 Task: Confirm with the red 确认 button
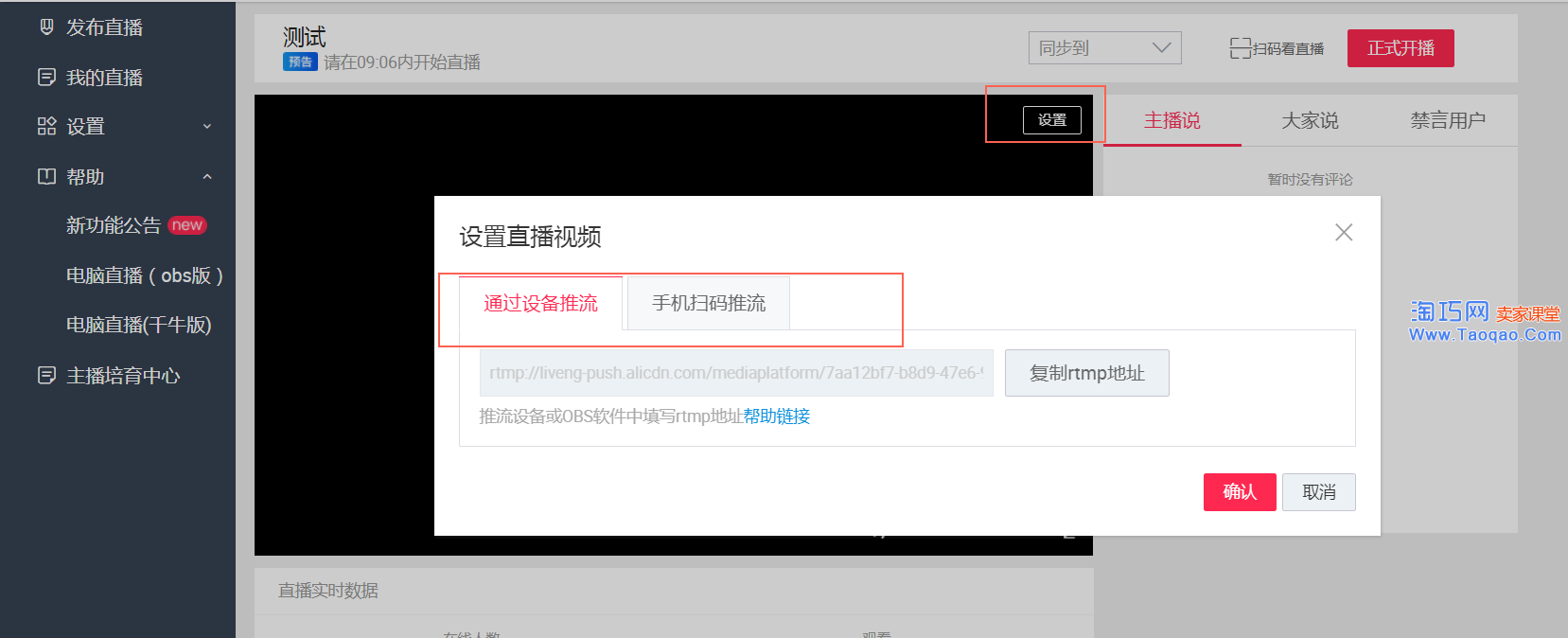tap(1239, 492)
